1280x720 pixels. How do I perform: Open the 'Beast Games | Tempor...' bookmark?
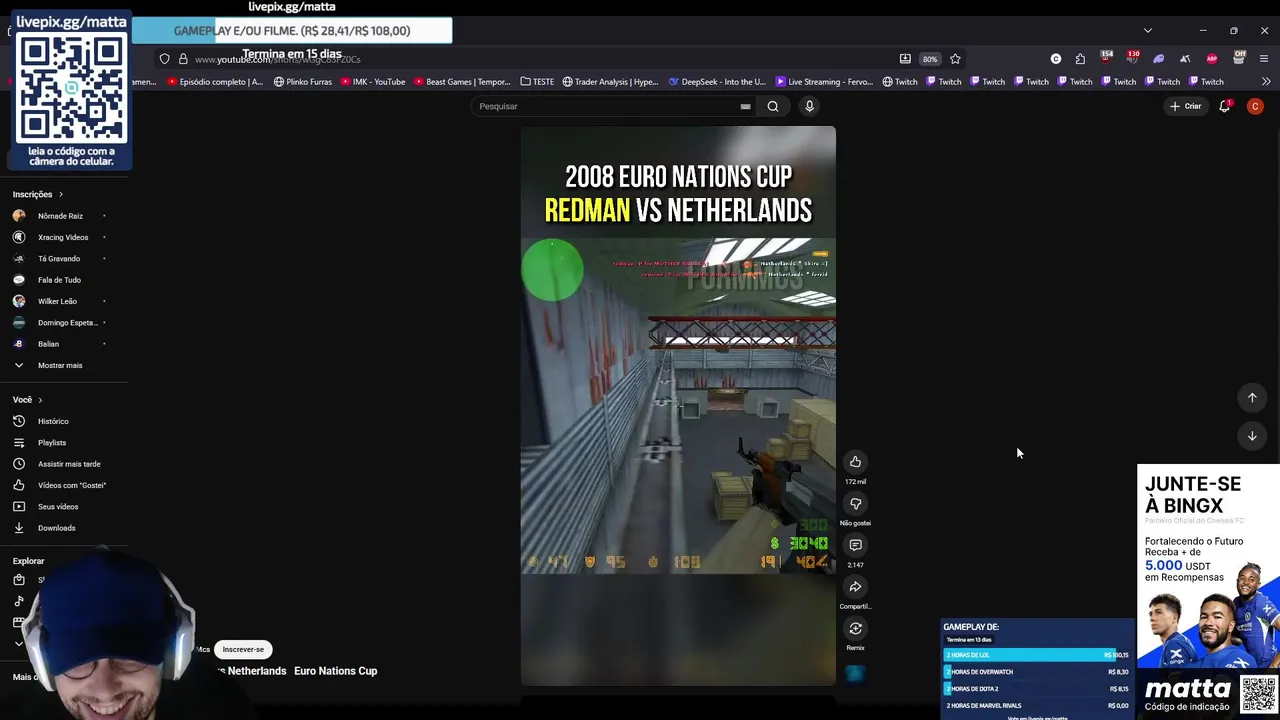[x=462, y=82]
